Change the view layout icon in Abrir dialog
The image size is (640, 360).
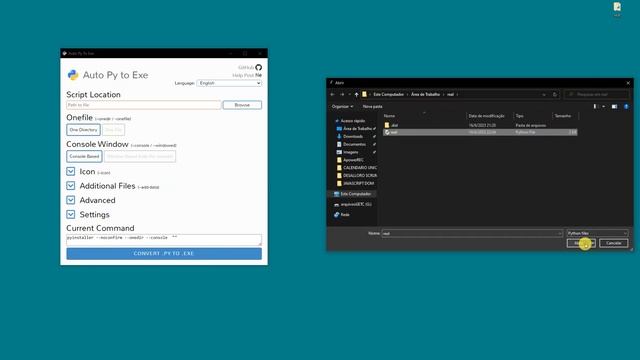595,107
